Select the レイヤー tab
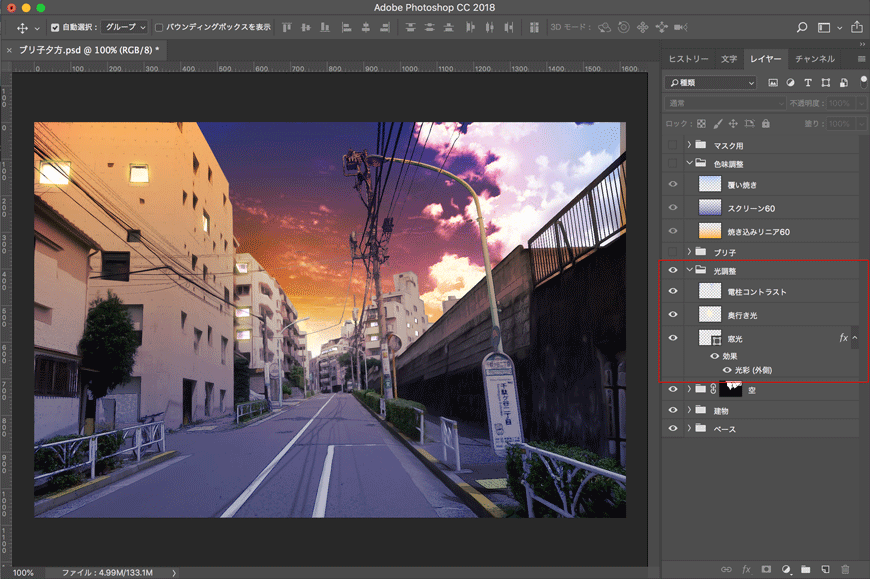The height and width of the screenshot is (579, 870). click(766, 59)
